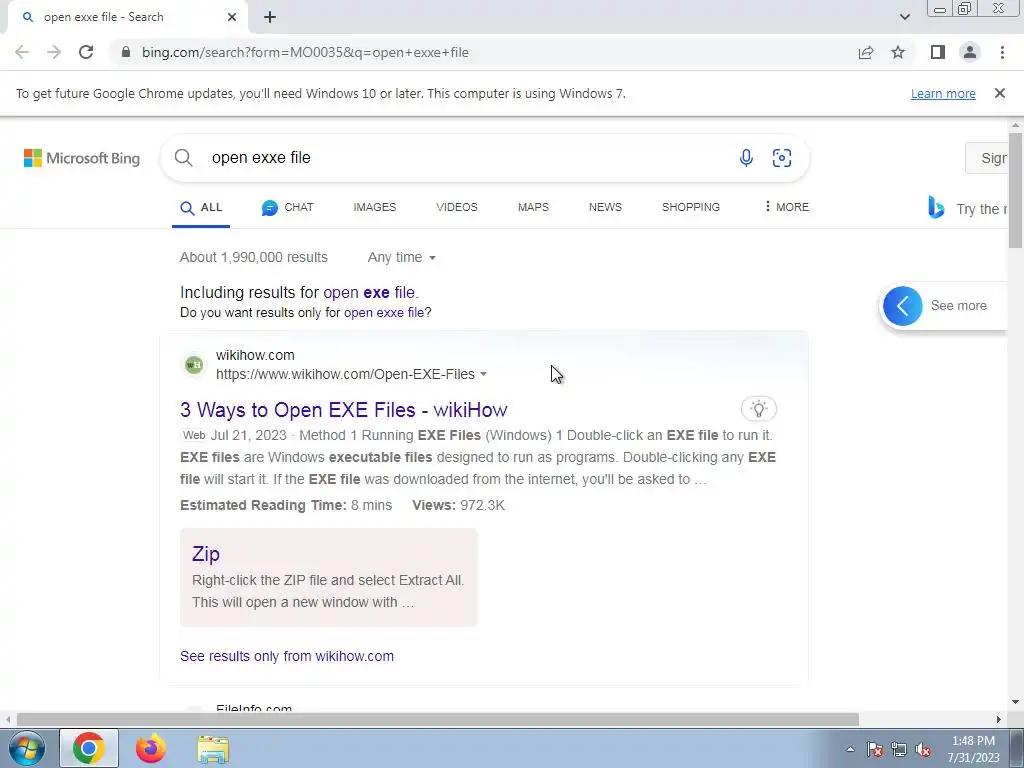Screen dimensions: 1024x768
Task: Click 'Estimated Reading Time: 8 mins' text
Action: pyautogui.click(x=286, y=505)
